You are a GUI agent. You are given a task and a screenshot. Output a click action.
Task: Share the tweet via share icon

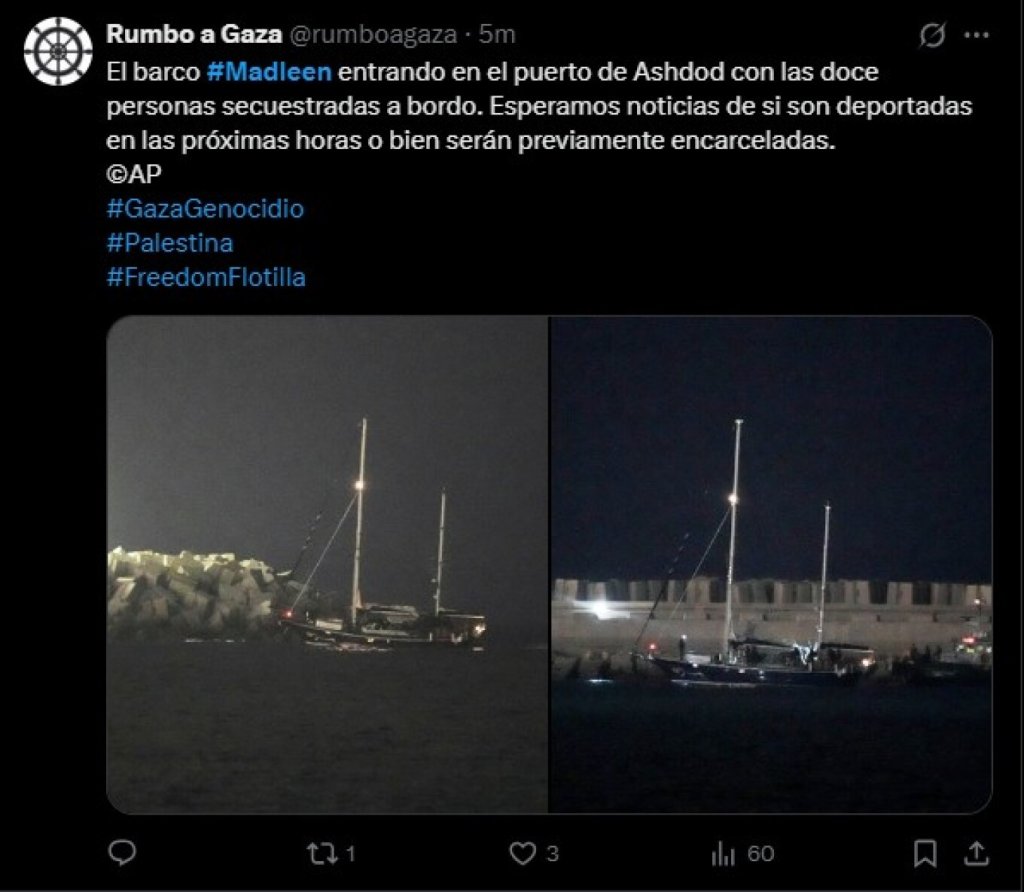[976, 853]
